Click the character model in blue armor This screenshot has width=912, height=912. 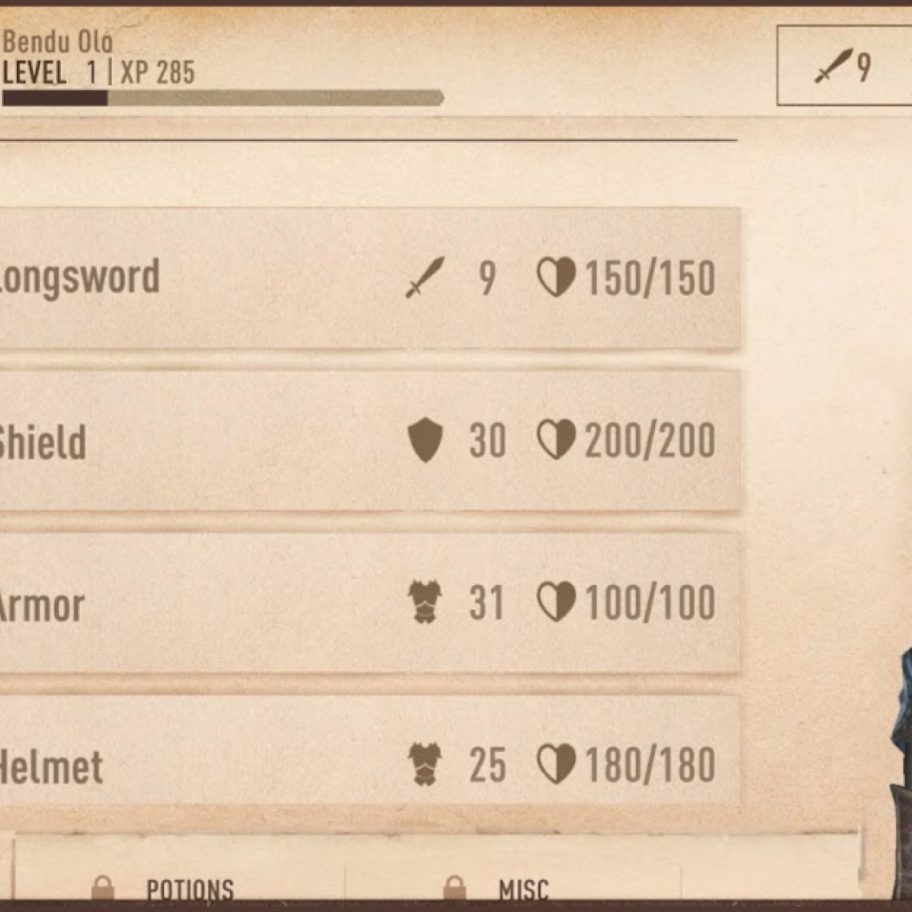pyautogui.click(x=900, y=774)
